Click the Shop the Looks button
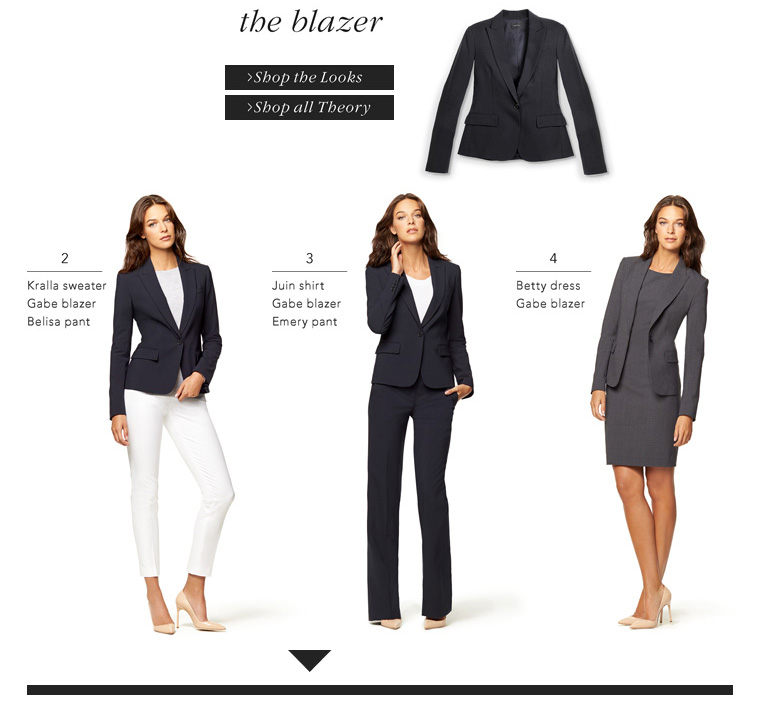Screen dimensions: 760x702 [309, 78]
